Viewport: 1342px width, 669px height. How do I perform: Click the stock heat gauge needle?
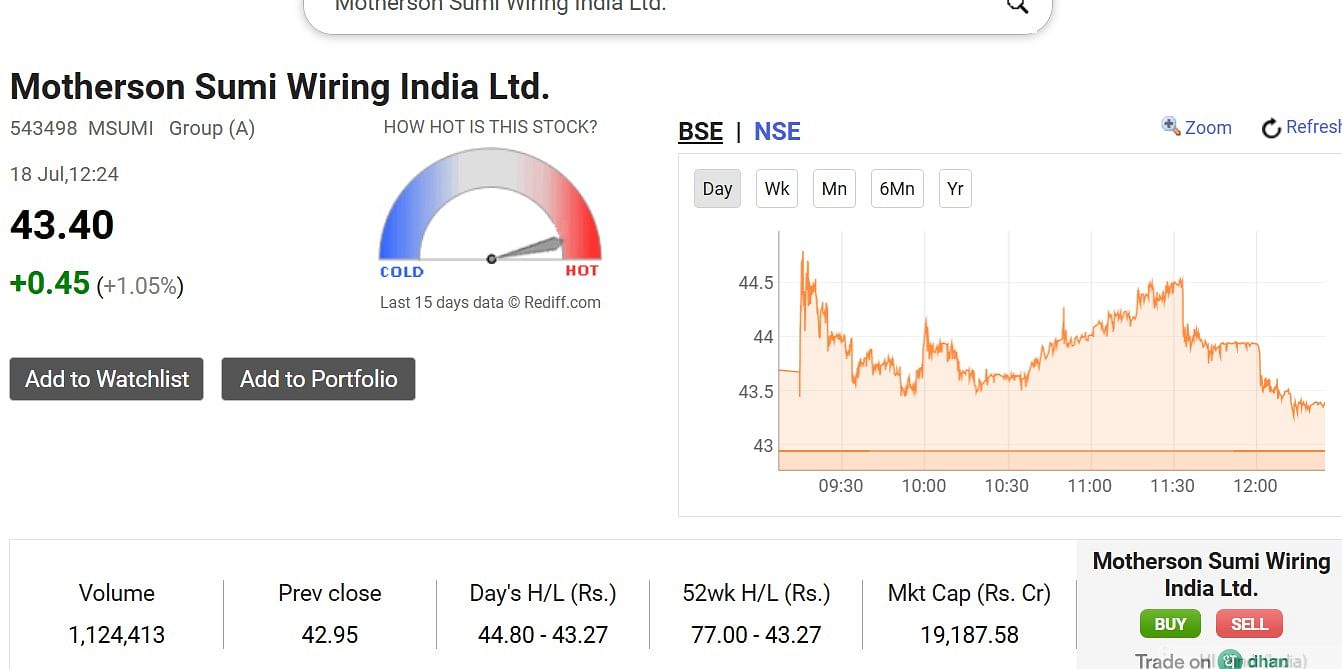tap(527, 249)
